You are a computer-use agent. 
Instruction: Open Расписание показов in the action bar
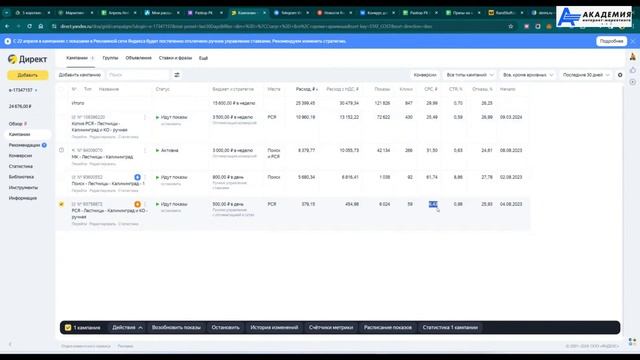tap(388, 327)
